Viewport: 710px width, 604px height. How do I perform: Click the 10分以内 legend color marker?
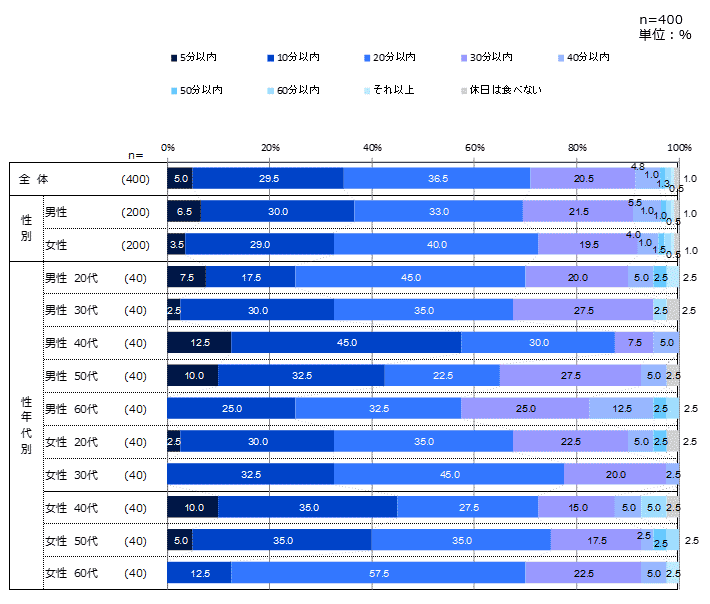click(x=272, y=58)
